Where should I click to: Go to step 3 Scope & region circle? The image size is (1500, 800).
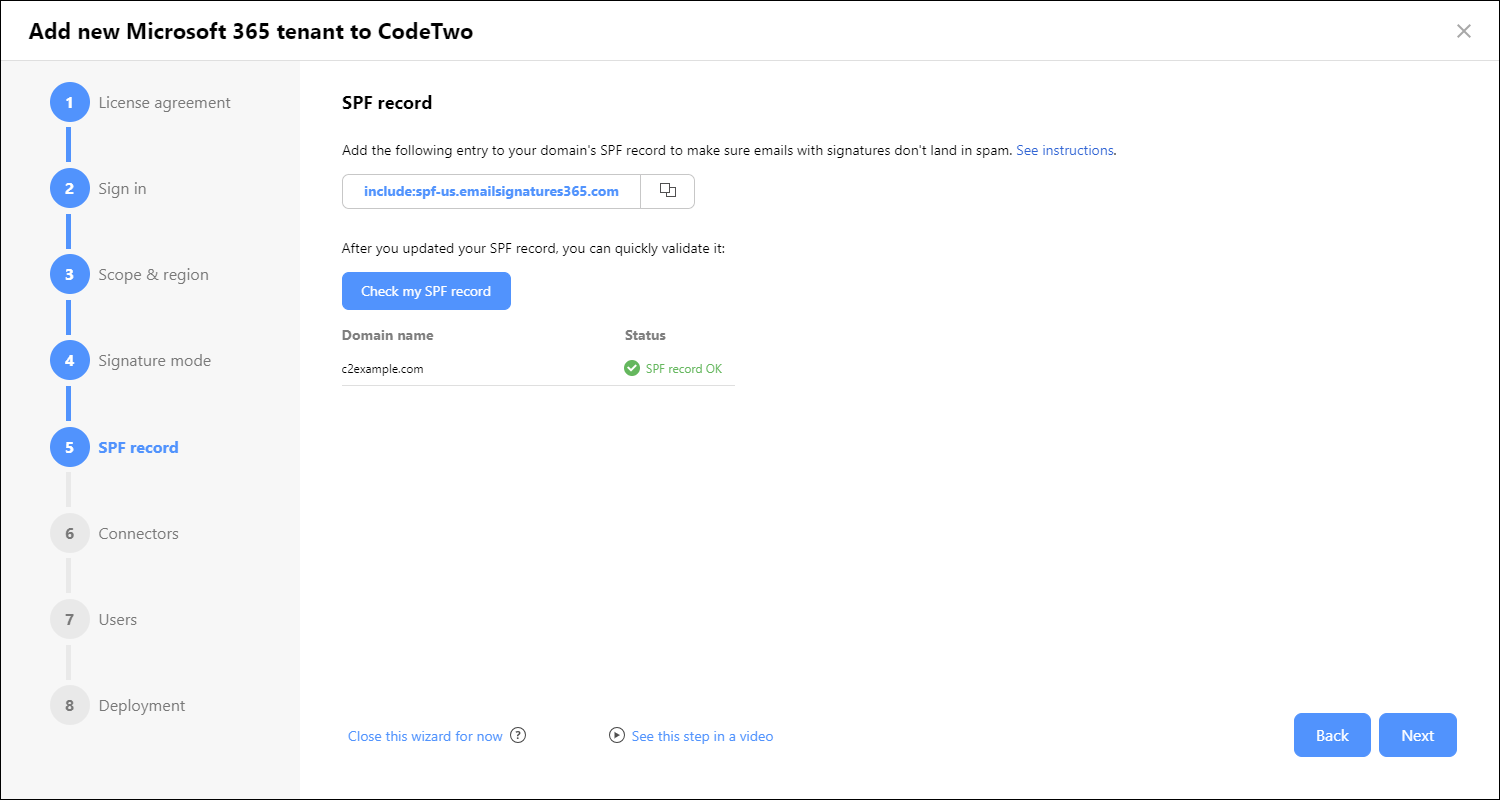tap(69, 274)
